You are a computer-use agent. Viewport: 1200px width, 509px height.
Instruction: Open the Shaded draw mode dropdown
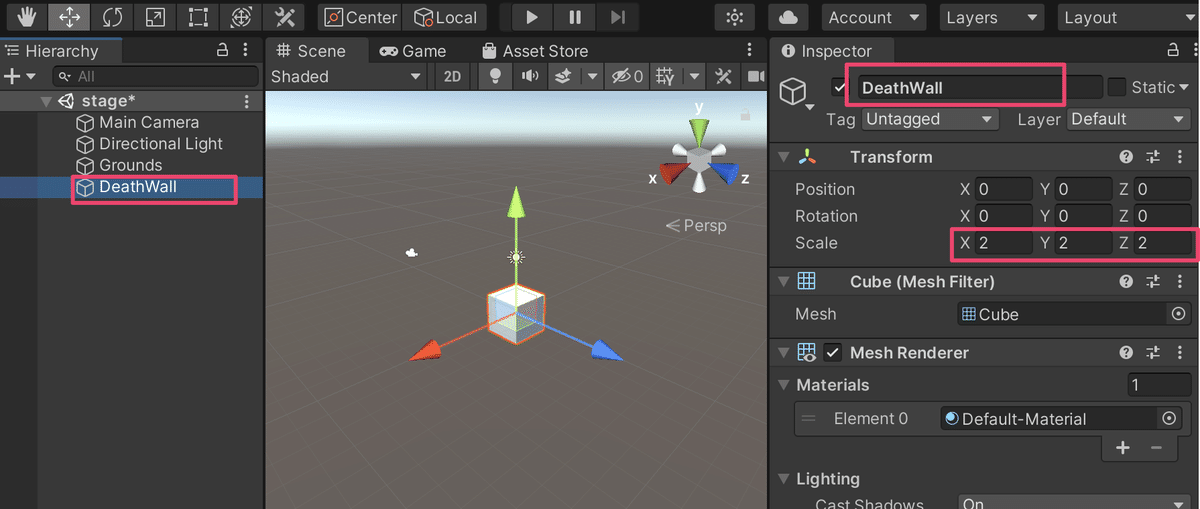pos(347,76)
